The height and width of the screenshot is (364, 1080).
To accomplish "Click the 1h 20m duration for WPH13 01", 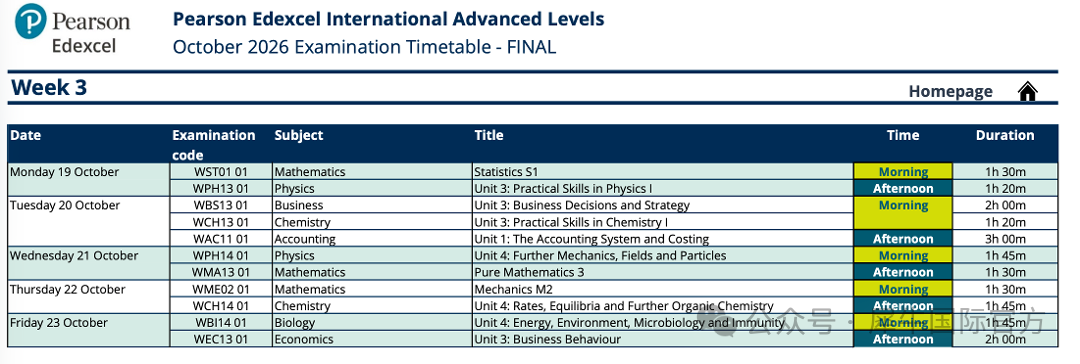I will click(1005, 188).
